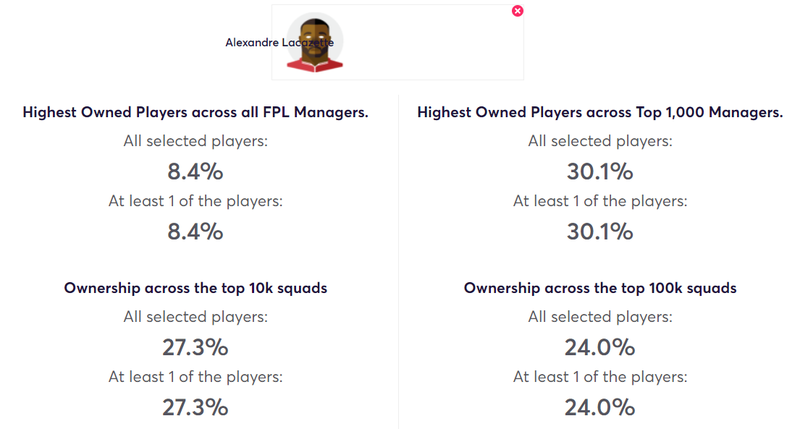Select the 27.3% At least 1 of the players figure
The height and width of the screenshot is (429, 800).
[195, 408]
